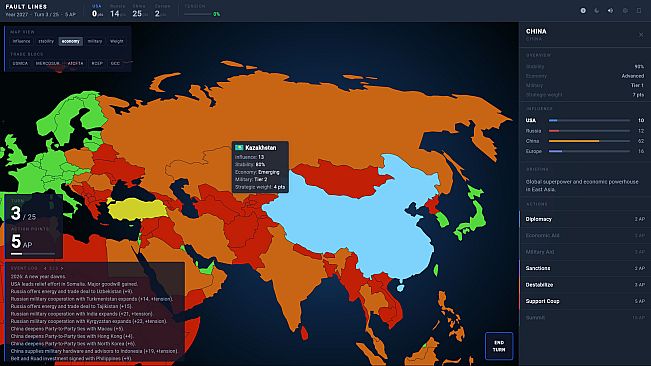Click the action points progress bar
This screenshot has width=651, height=366.
pos(33,254)
